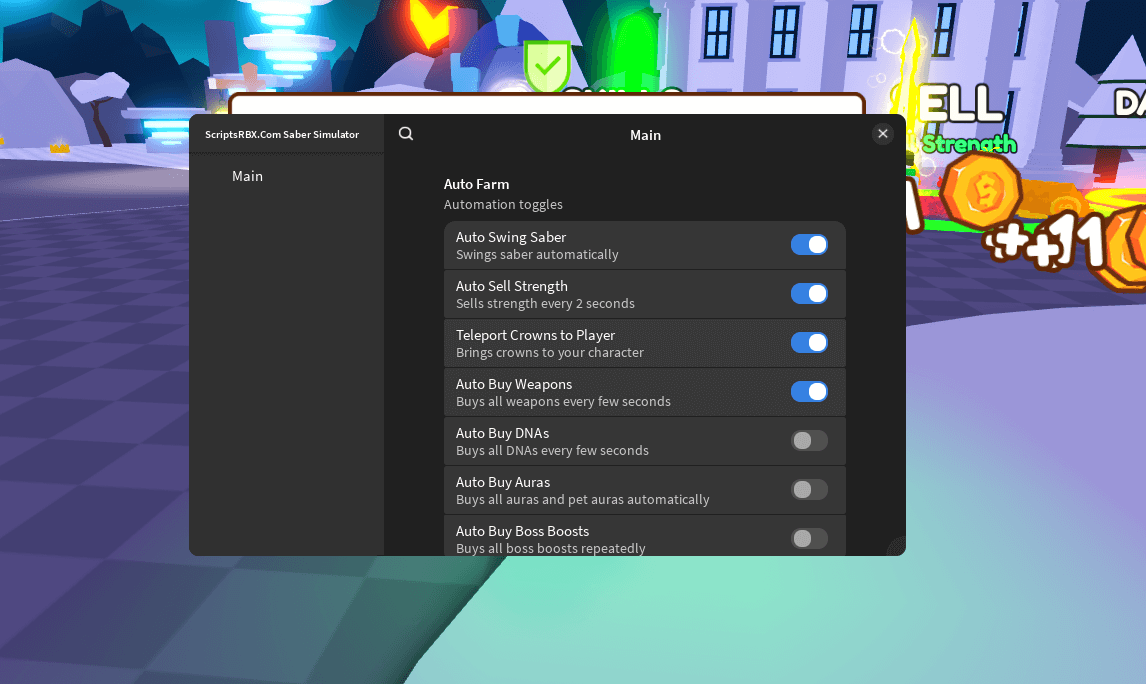Disable the Auto Swing Saber toggle
This screenshot has width=1146, height=684.
809,245
